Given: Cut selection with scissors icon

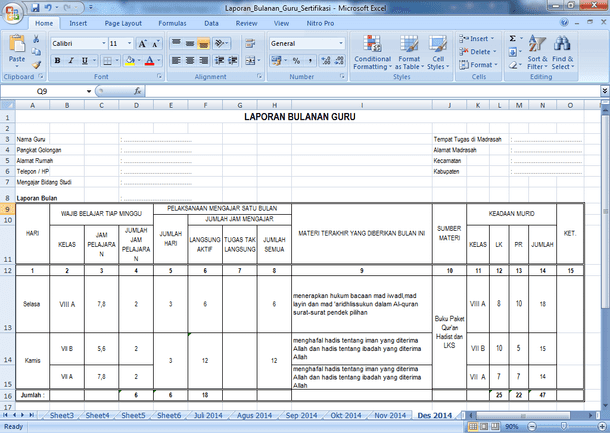Looking at the screenshot, I should tap(36, 39).
